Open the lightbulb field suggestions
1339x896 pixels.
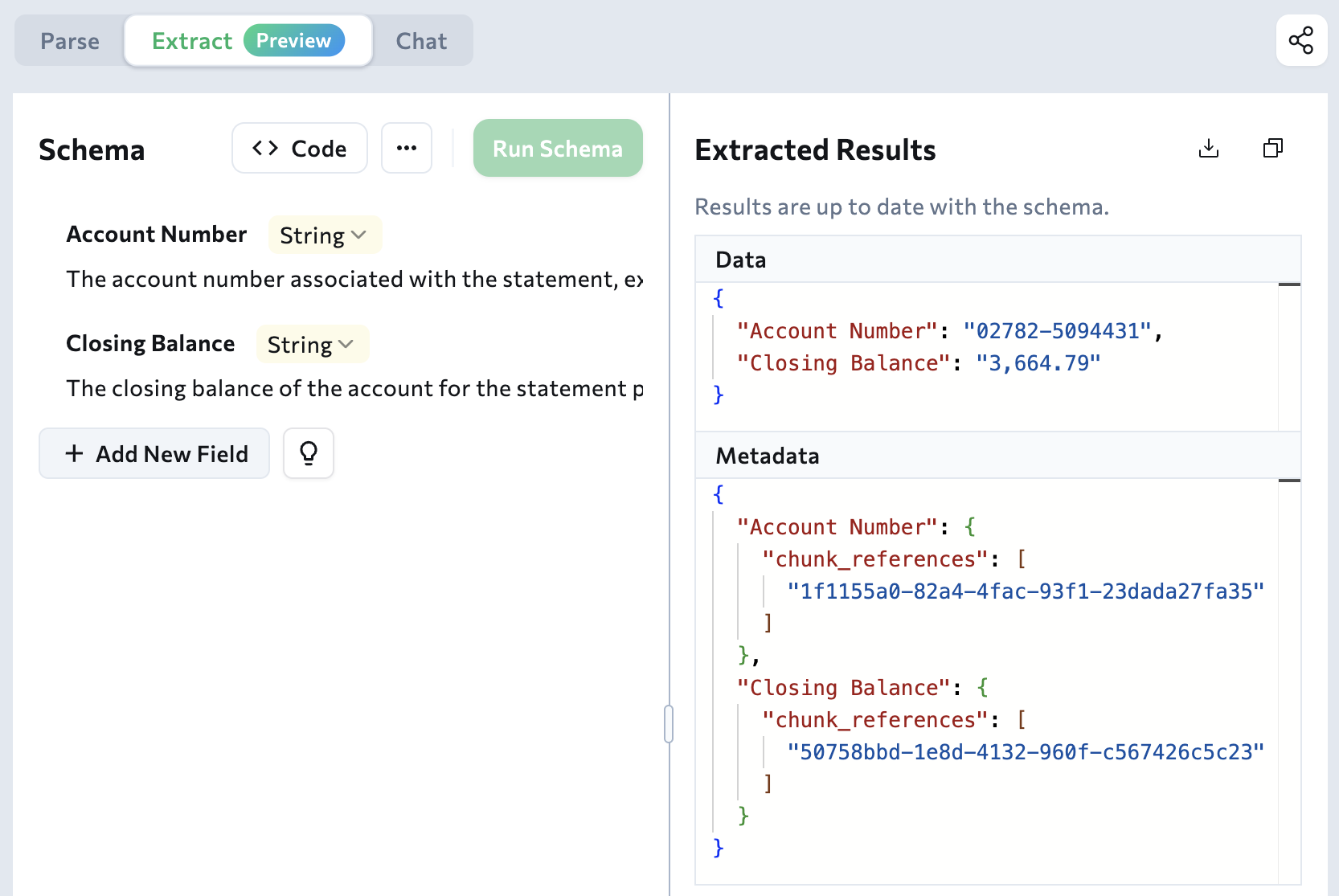(309, 453)
